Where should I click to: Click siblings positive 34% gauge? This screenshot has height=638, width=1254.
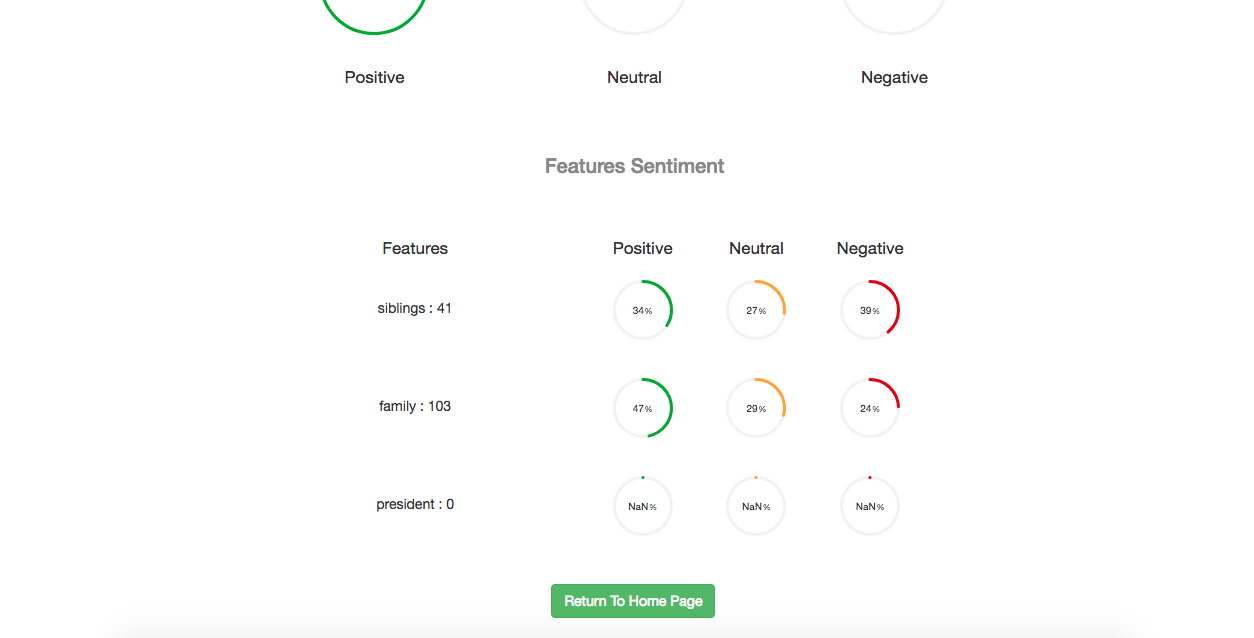click(643, 310)
